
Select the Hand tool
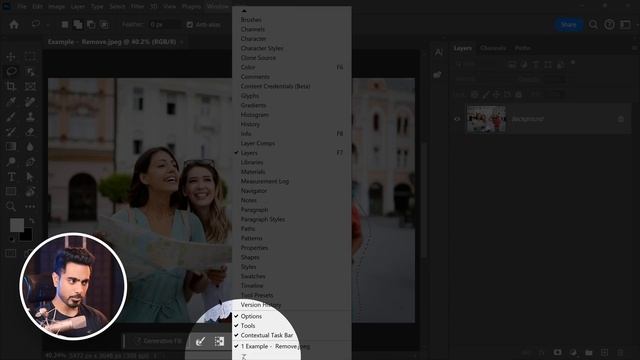pyautogui.click(x=30, y=191)
